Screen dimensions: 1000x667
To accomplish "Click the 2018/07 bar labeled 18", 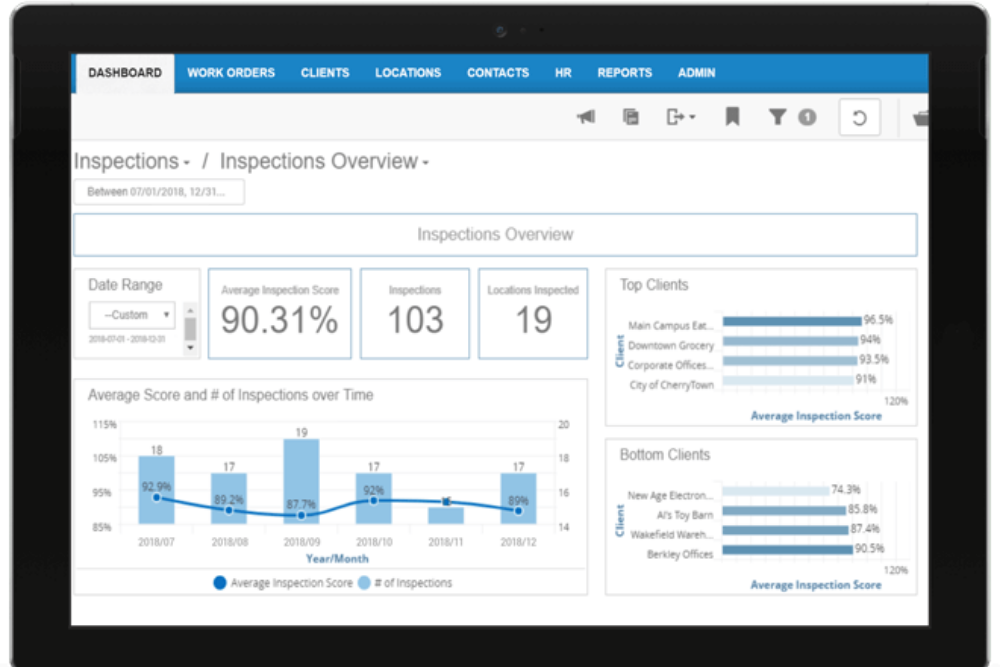I will tap(156, 490).
